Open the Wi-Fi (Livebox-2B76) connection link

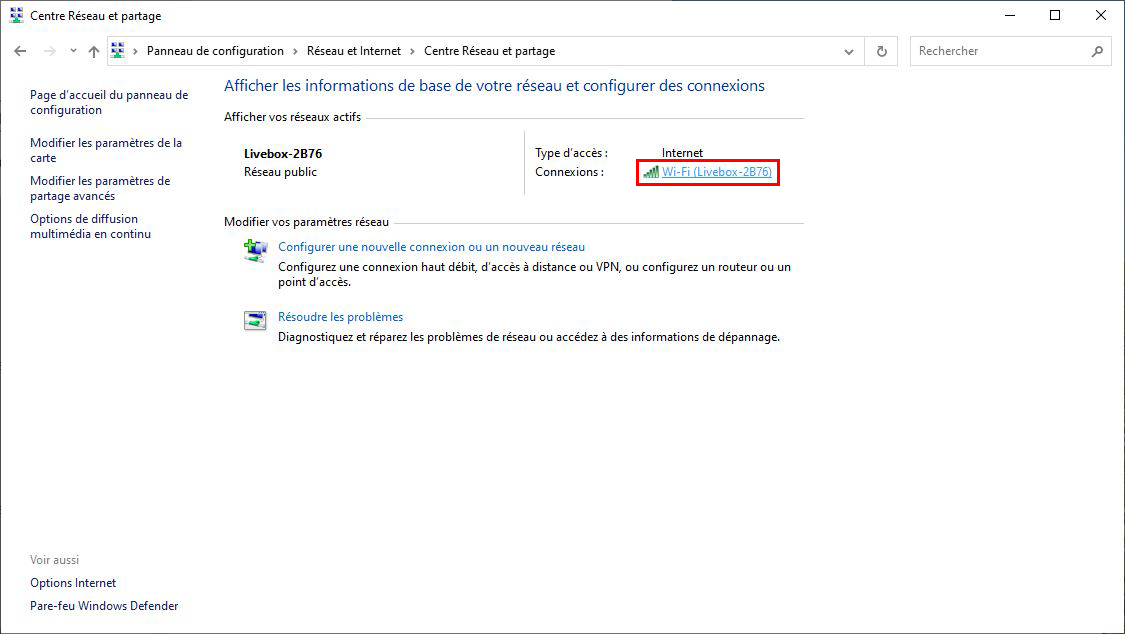tap(717, 172)
